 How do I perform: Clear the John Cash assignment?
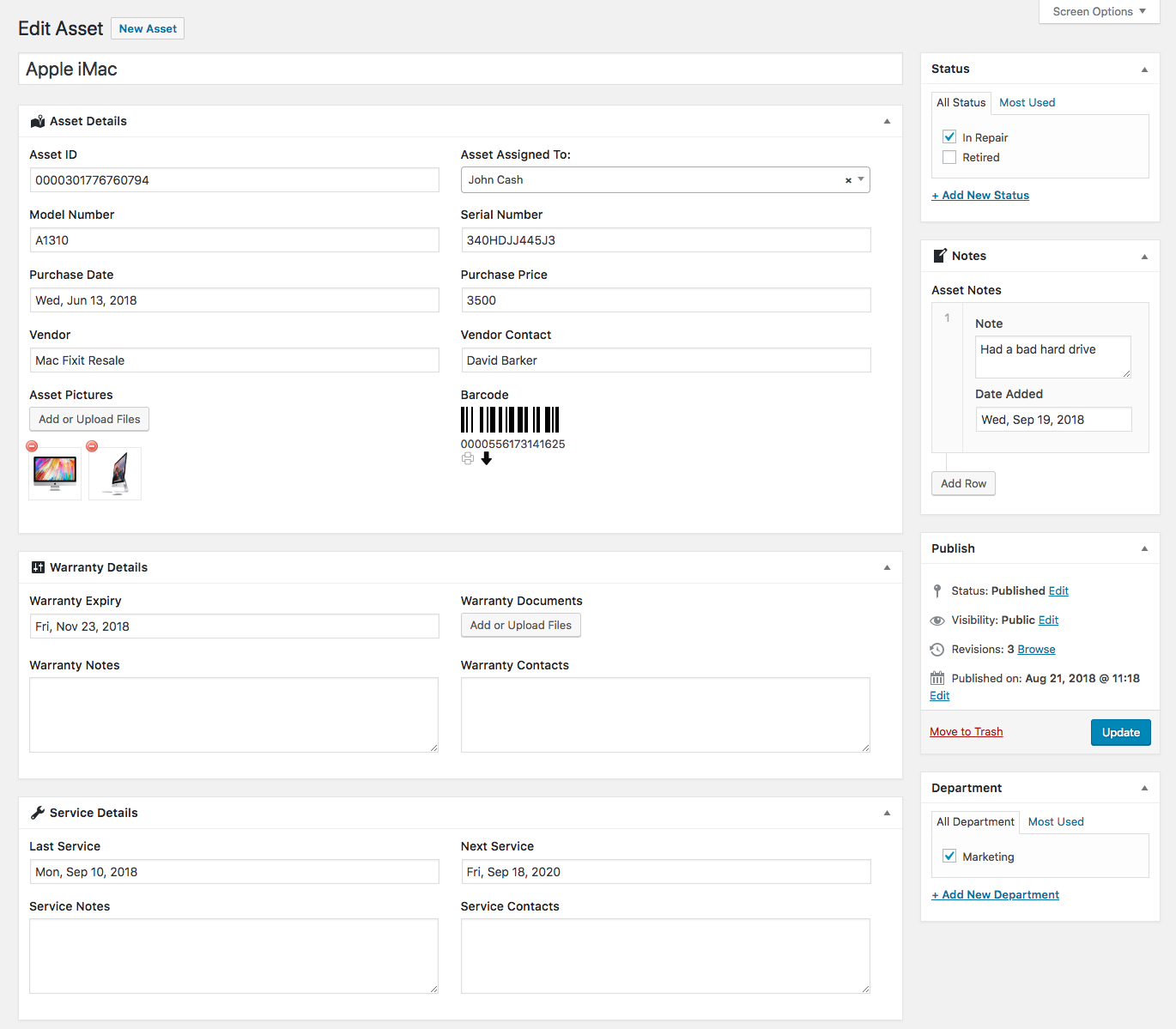[848, 180]
